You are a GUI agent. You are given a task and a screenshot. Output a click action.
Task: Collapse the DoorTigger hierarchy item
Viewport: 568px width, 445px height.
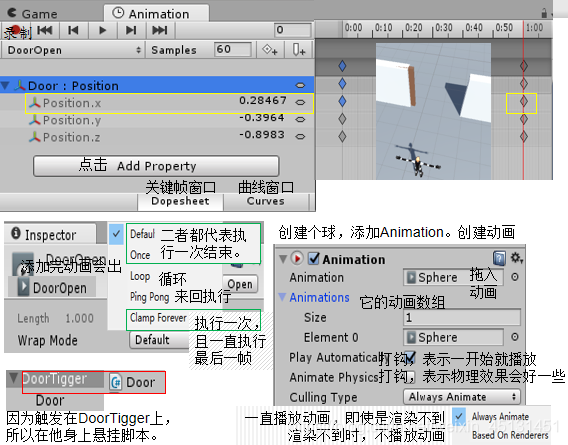(14, 378)
